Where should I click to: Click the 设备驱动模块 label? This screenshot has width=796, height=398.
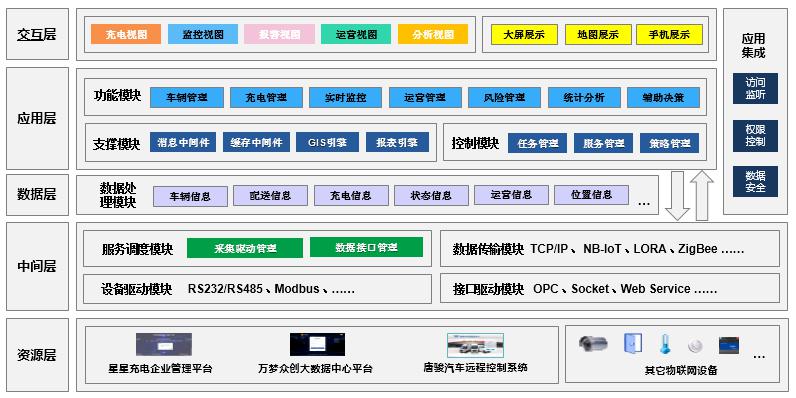(137, 290)
